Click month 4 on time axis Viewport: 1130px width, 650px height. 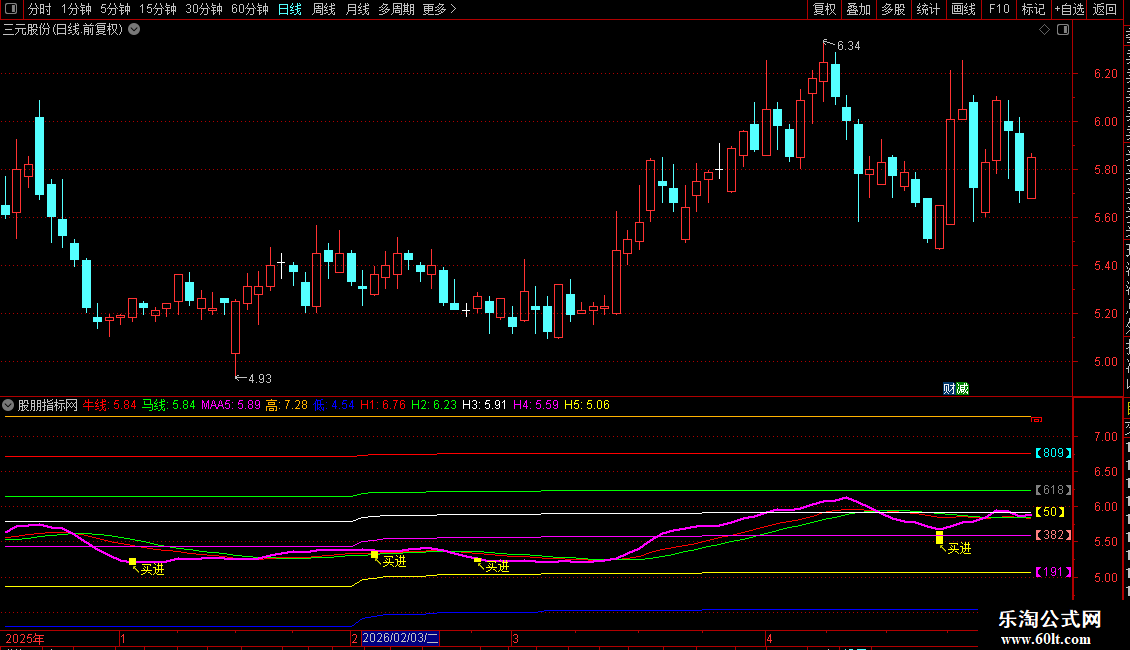(769, 638)
